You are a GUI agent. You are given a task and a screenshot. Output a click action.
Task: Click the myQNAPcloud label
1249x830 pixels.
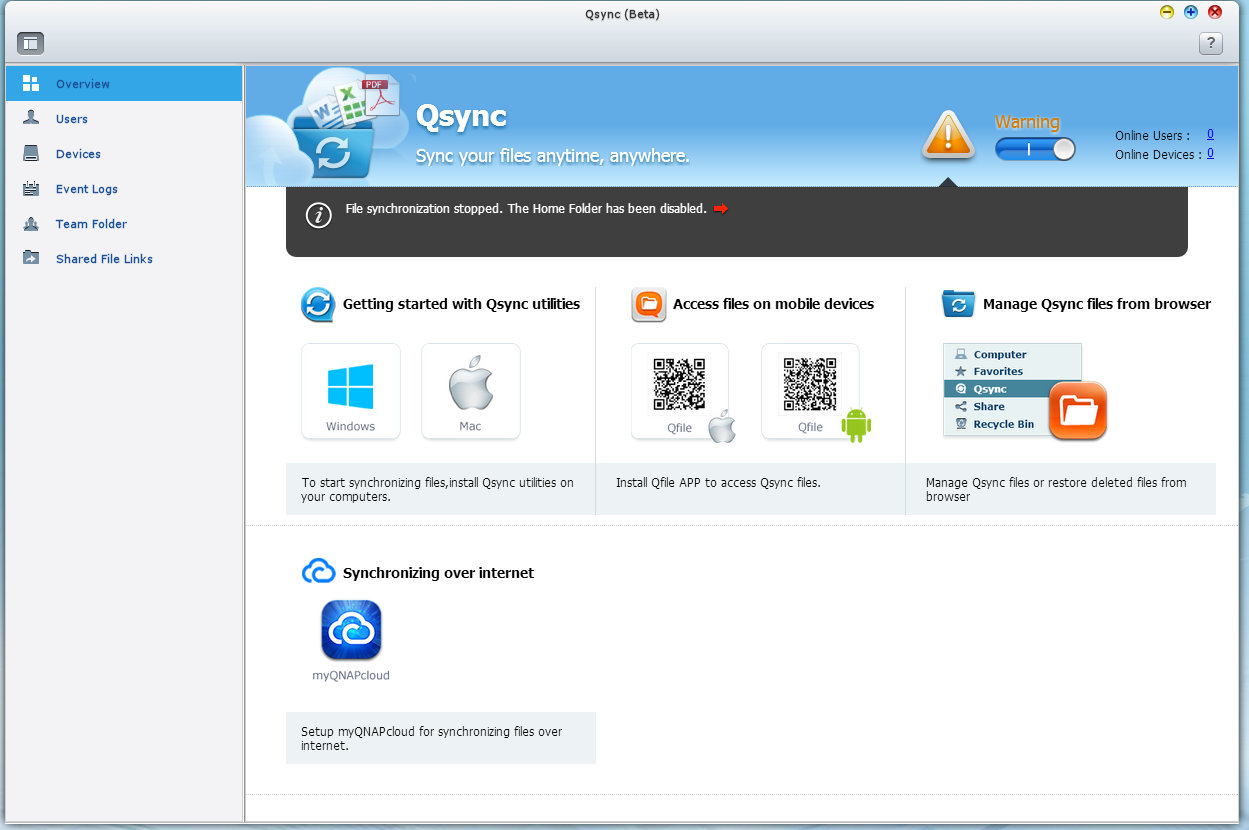coord(351,675)
